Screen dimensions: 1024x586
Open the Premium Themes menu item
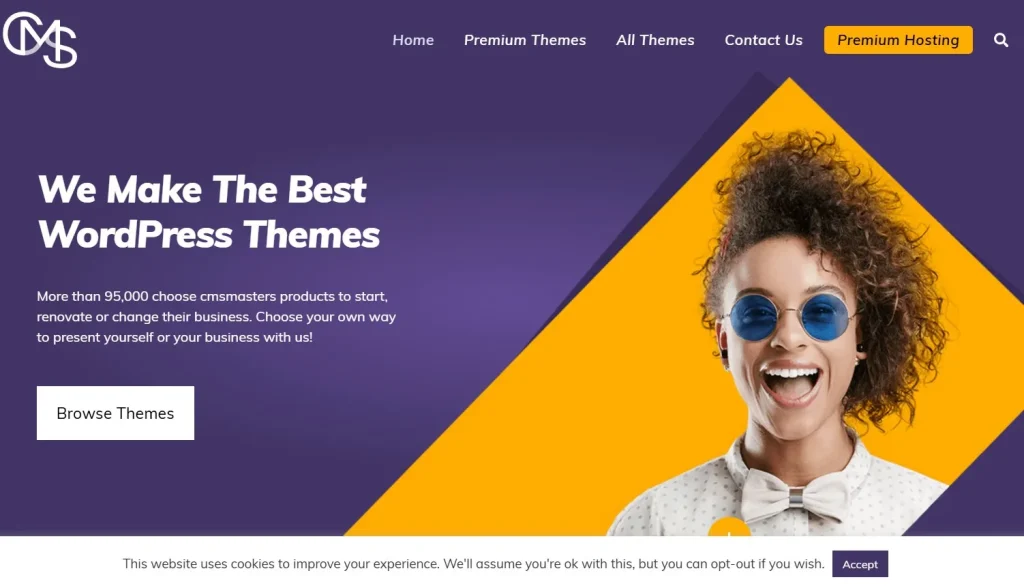524,40
